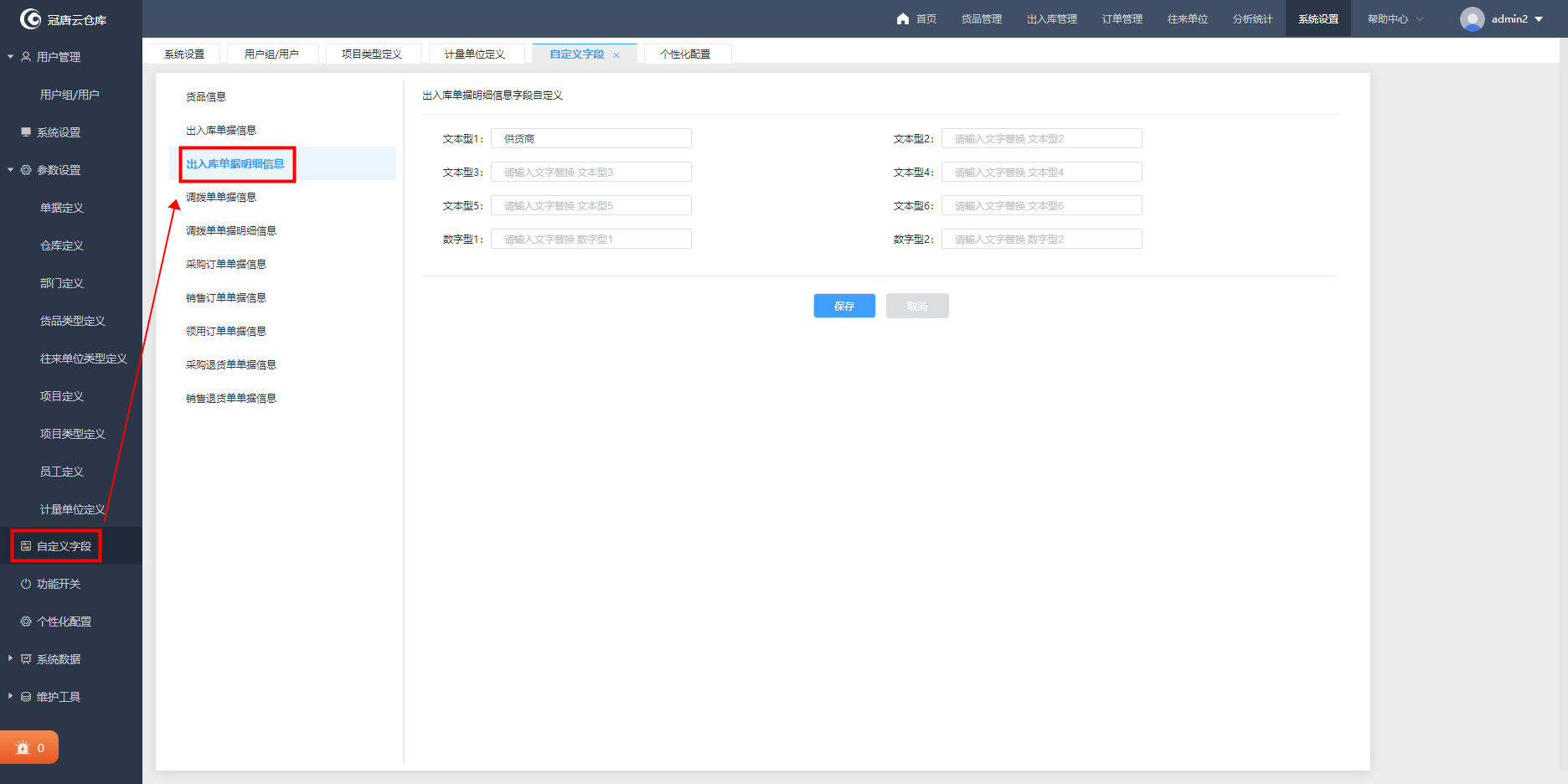Open 货品管理 in top navigation
This screenshot has height=784, width=1568.
981,18
